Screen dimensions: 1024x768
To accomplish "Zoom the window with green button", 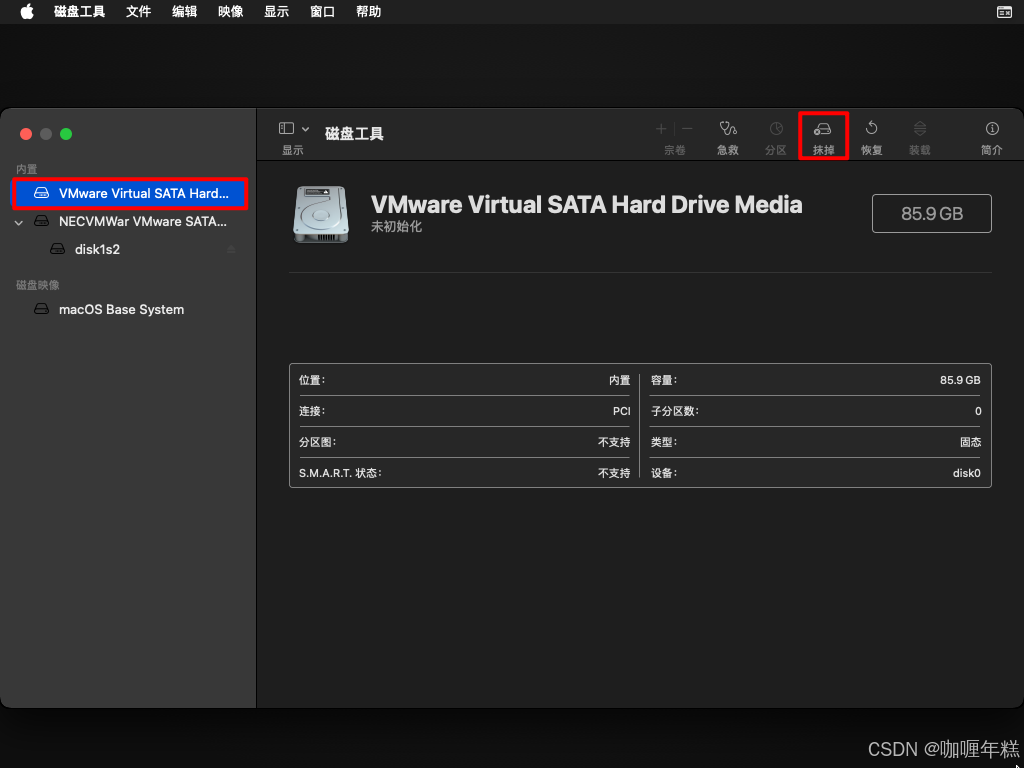I will 66,134.
